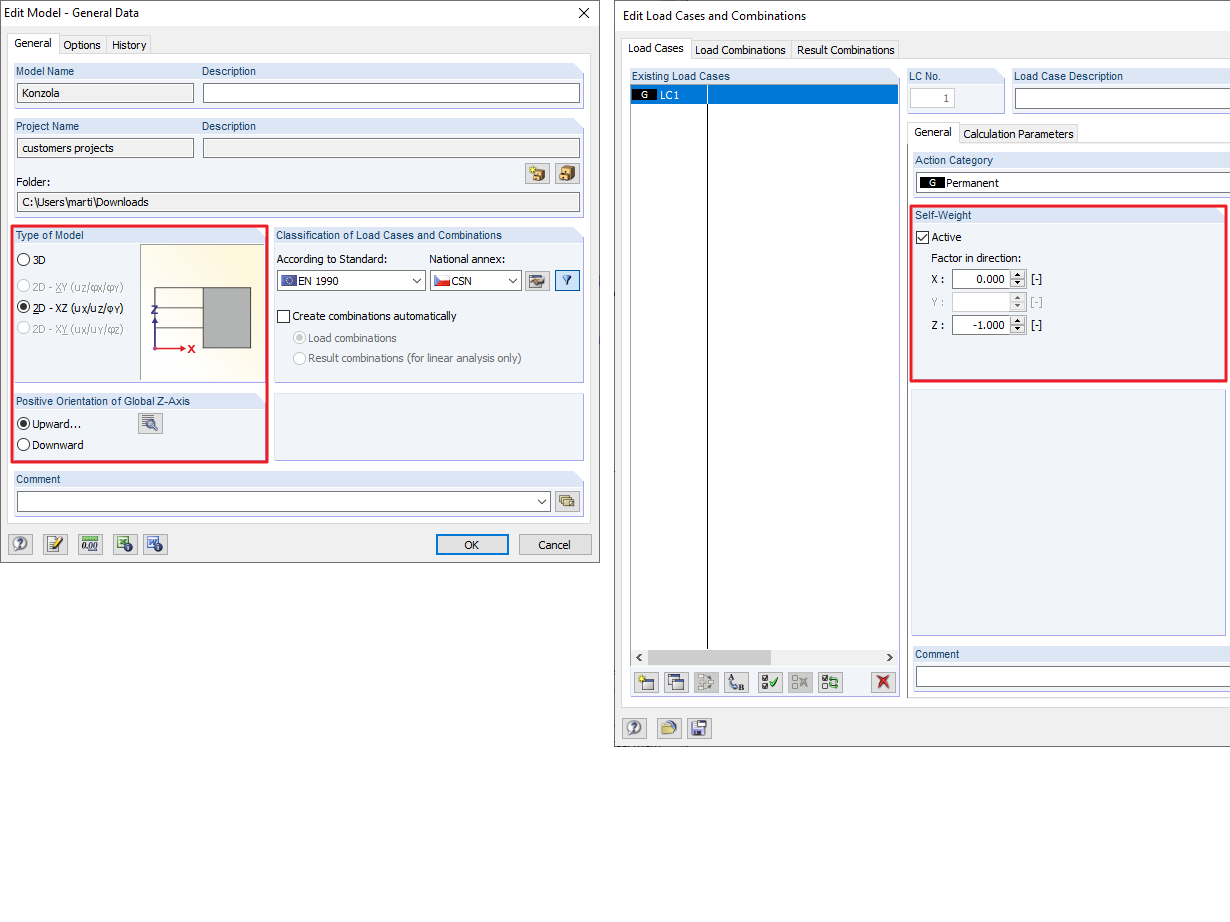Expand the Comment dropdown in Edit Model
The width and height of the screenshot is (1230, 922).
click(x=541, y=501)
